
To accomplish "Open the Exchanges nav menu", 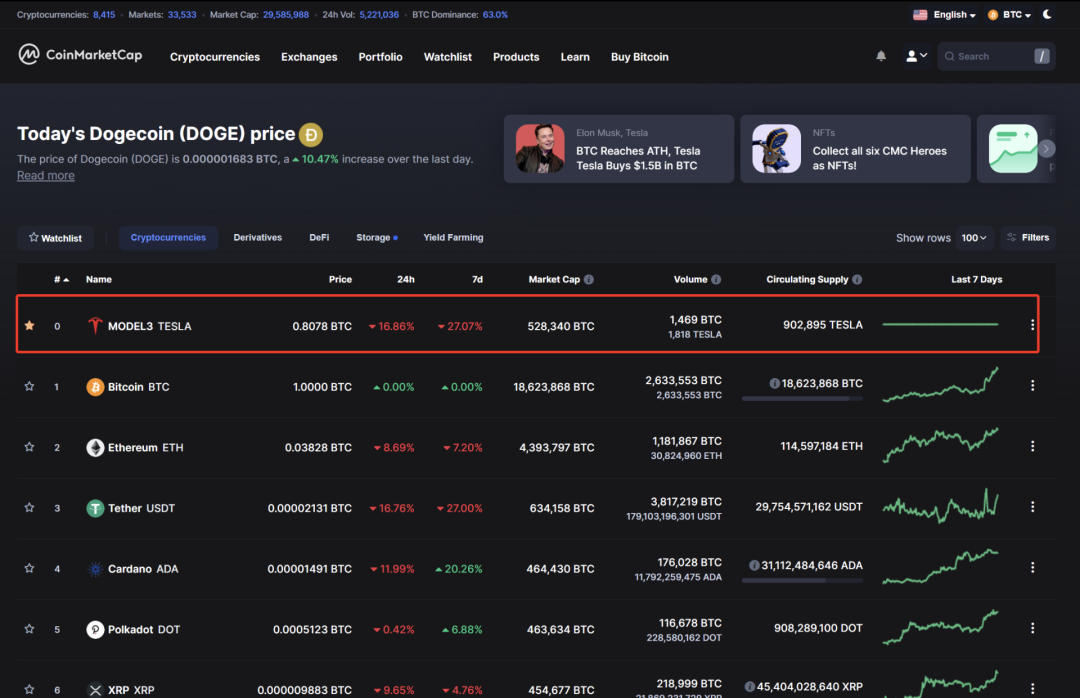I will click(x=309, y=57).
